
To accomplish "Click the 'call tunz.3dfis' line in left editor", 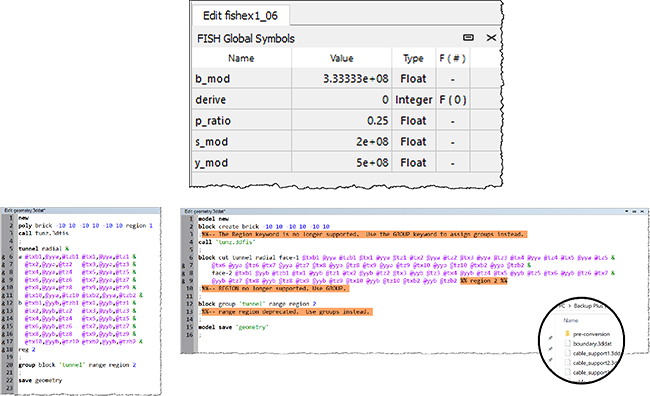I will point(44,233).
